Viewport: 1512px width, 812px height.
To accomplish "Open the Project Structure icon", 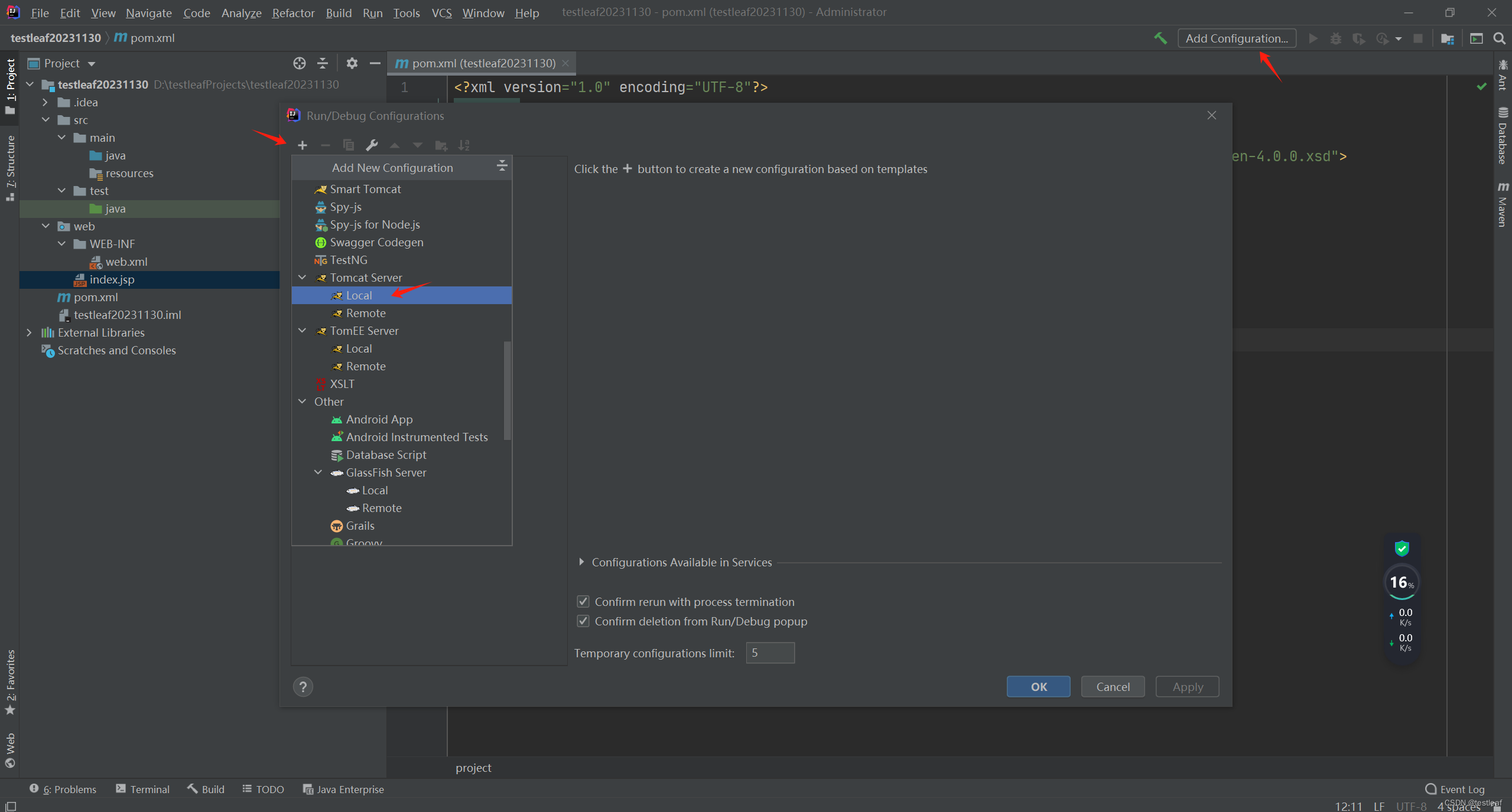I will [1447, 38].
